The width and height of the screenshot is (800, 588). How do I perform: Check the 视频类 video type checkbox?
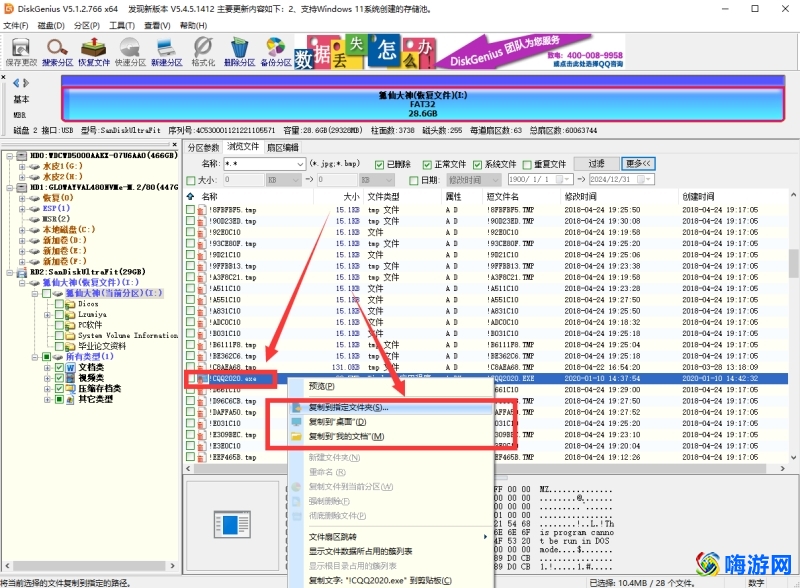59,378
